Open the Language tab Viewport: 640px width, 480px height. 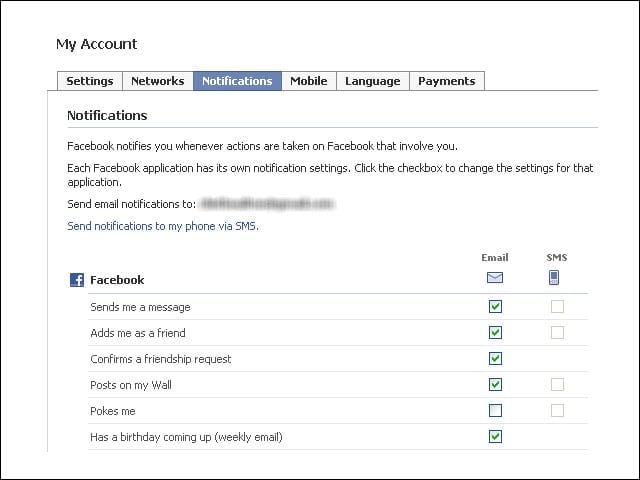pos(373,81)
